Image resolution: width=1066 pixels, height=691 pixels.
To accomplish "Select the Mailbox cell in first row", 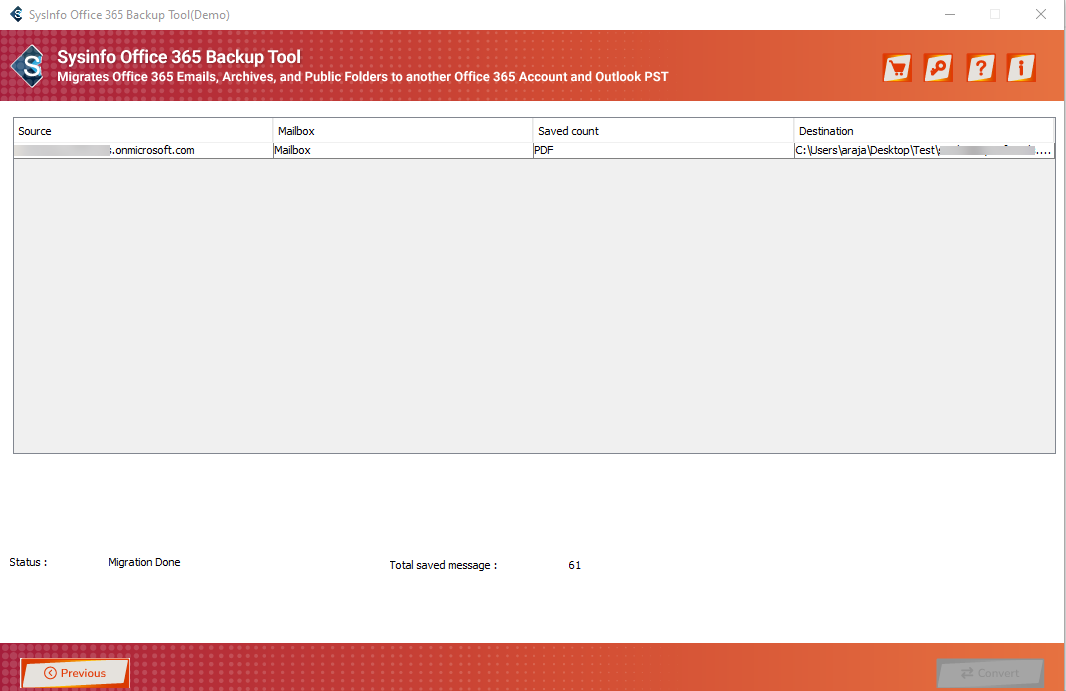I will pos(403,150).
